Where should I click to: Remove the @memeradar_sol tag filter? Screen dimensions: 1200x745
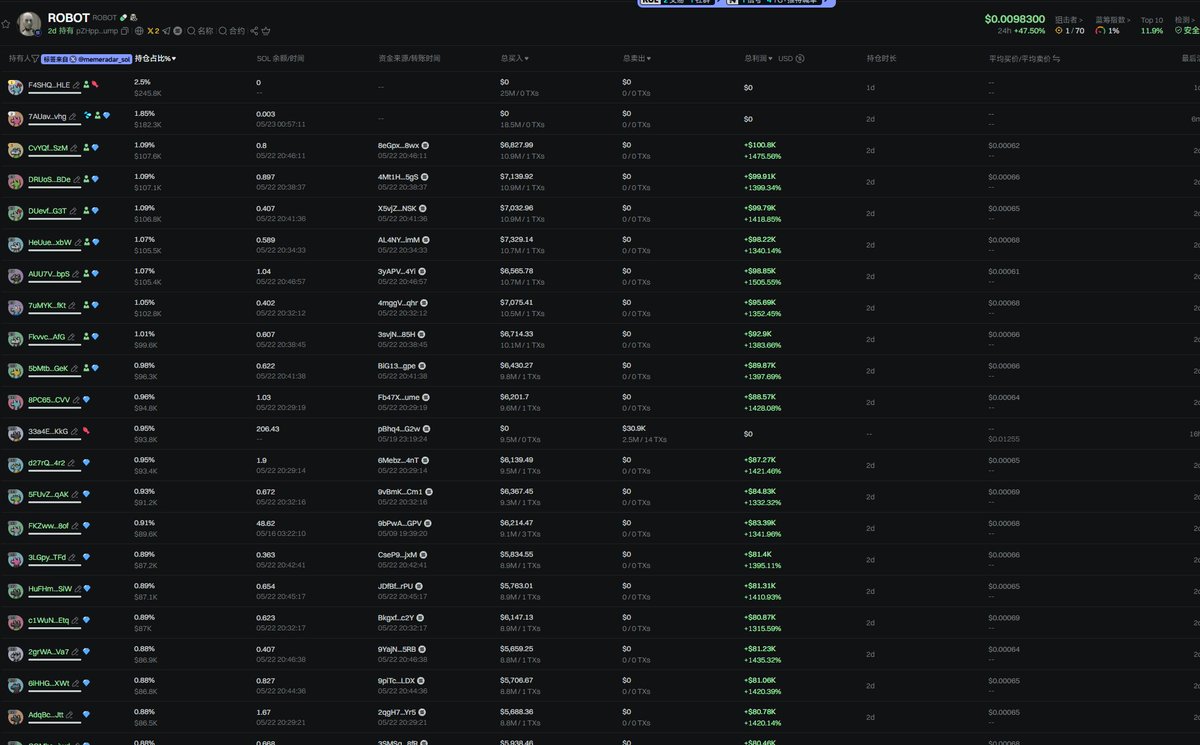tap(87, 59)
